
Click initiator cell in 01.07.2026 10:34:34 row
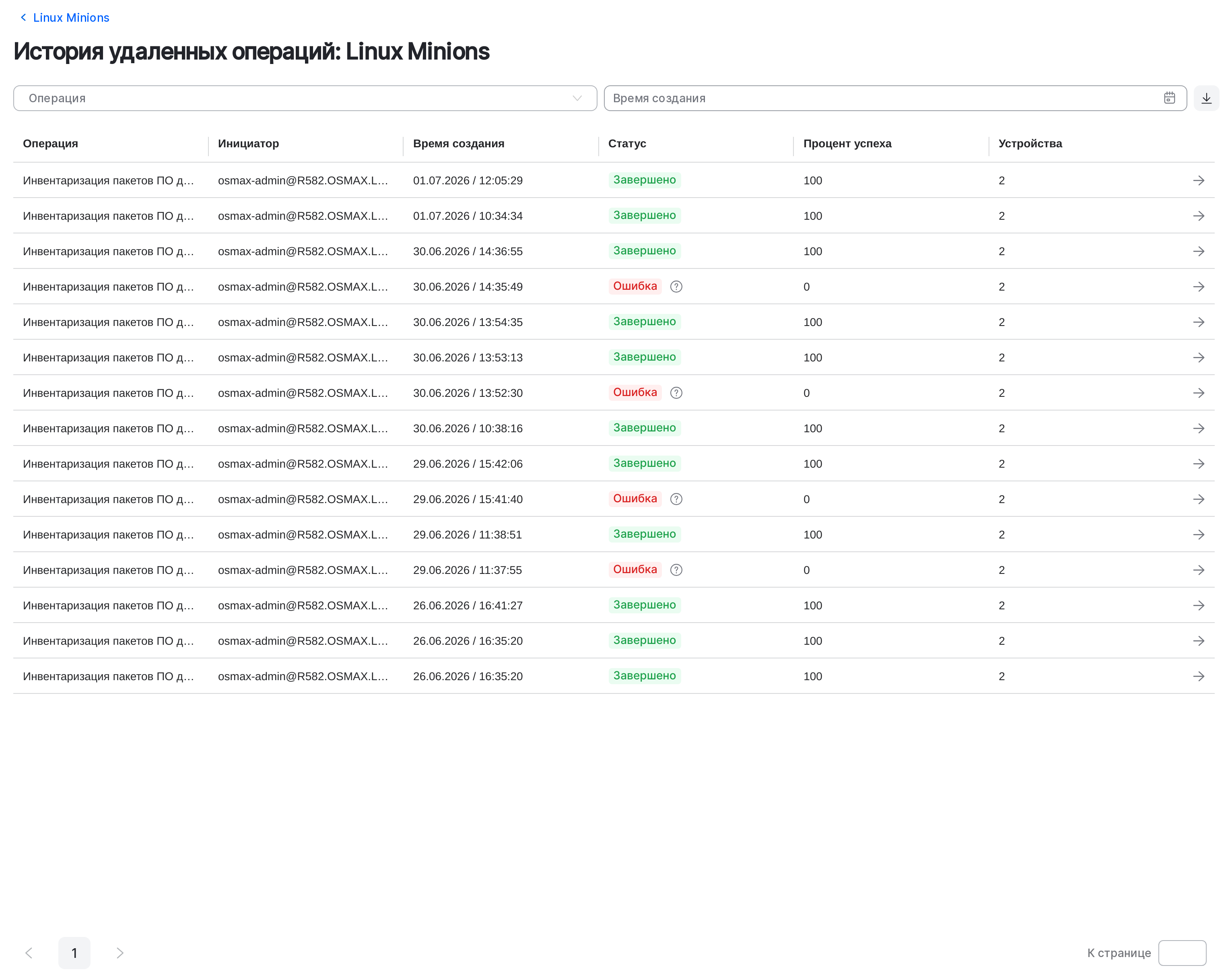(x=303, y=216)
